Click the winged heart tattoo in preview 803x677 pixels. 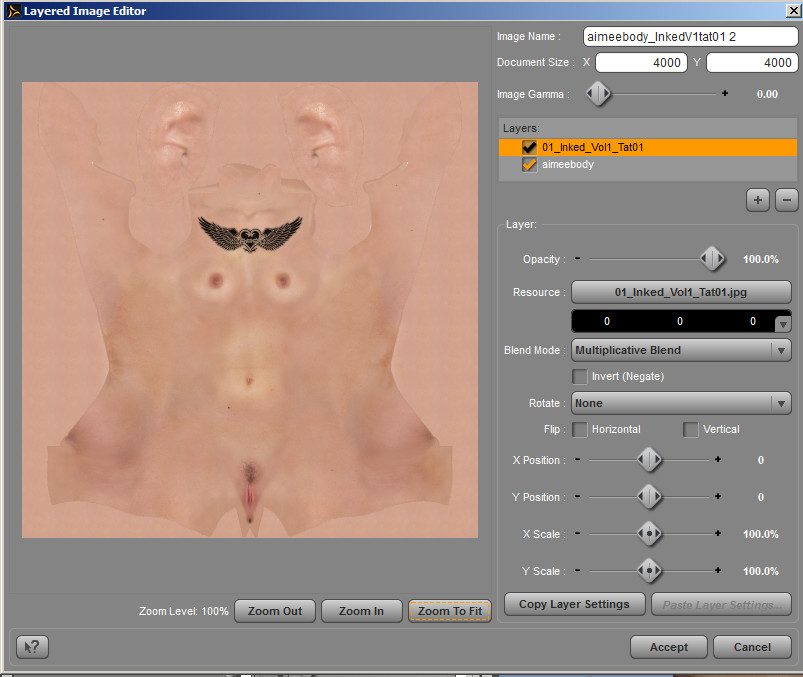pos(250,234)
